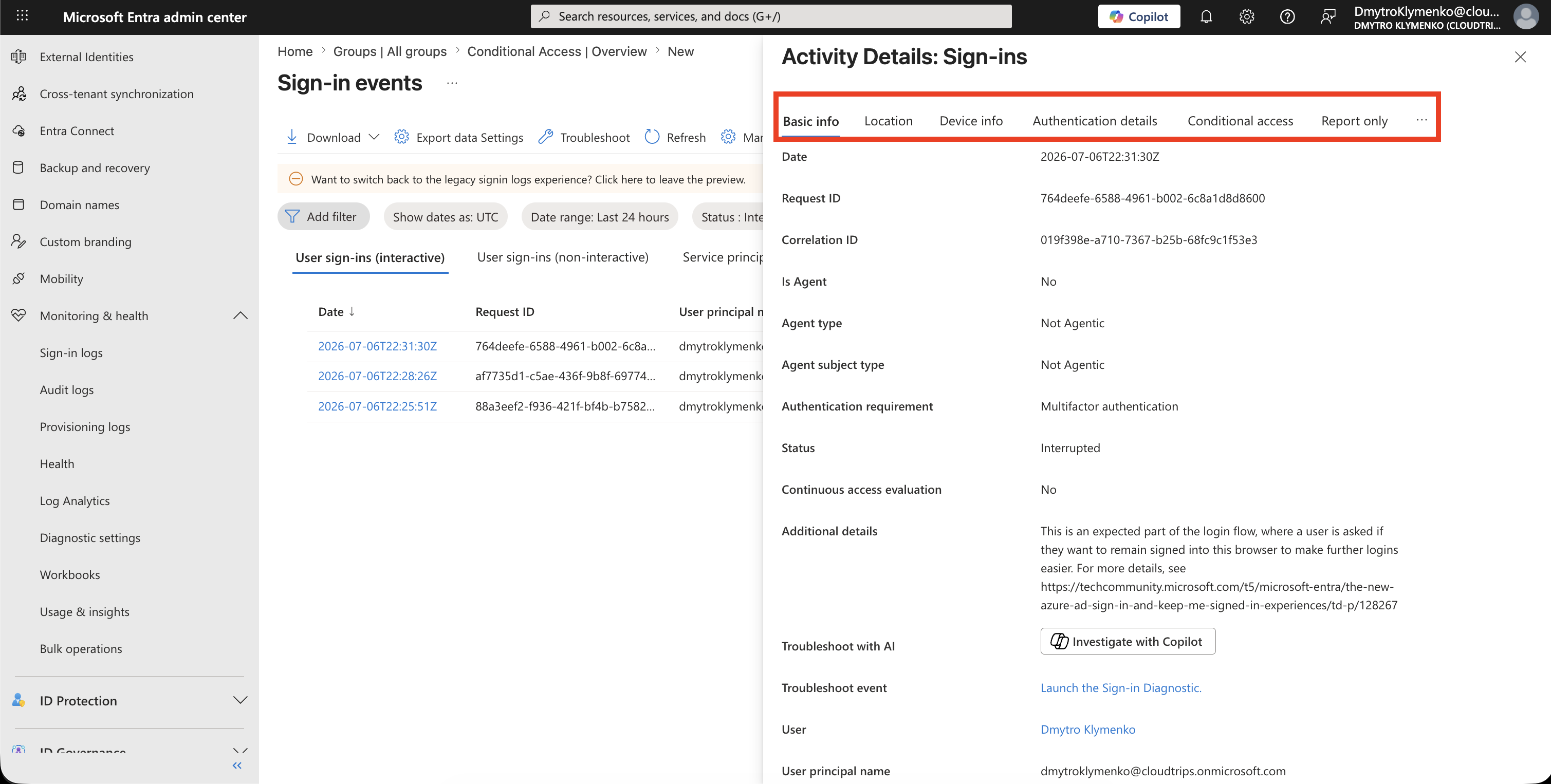Switch to the Device info tab
The image size is (1551, 784).
point(971,121)
